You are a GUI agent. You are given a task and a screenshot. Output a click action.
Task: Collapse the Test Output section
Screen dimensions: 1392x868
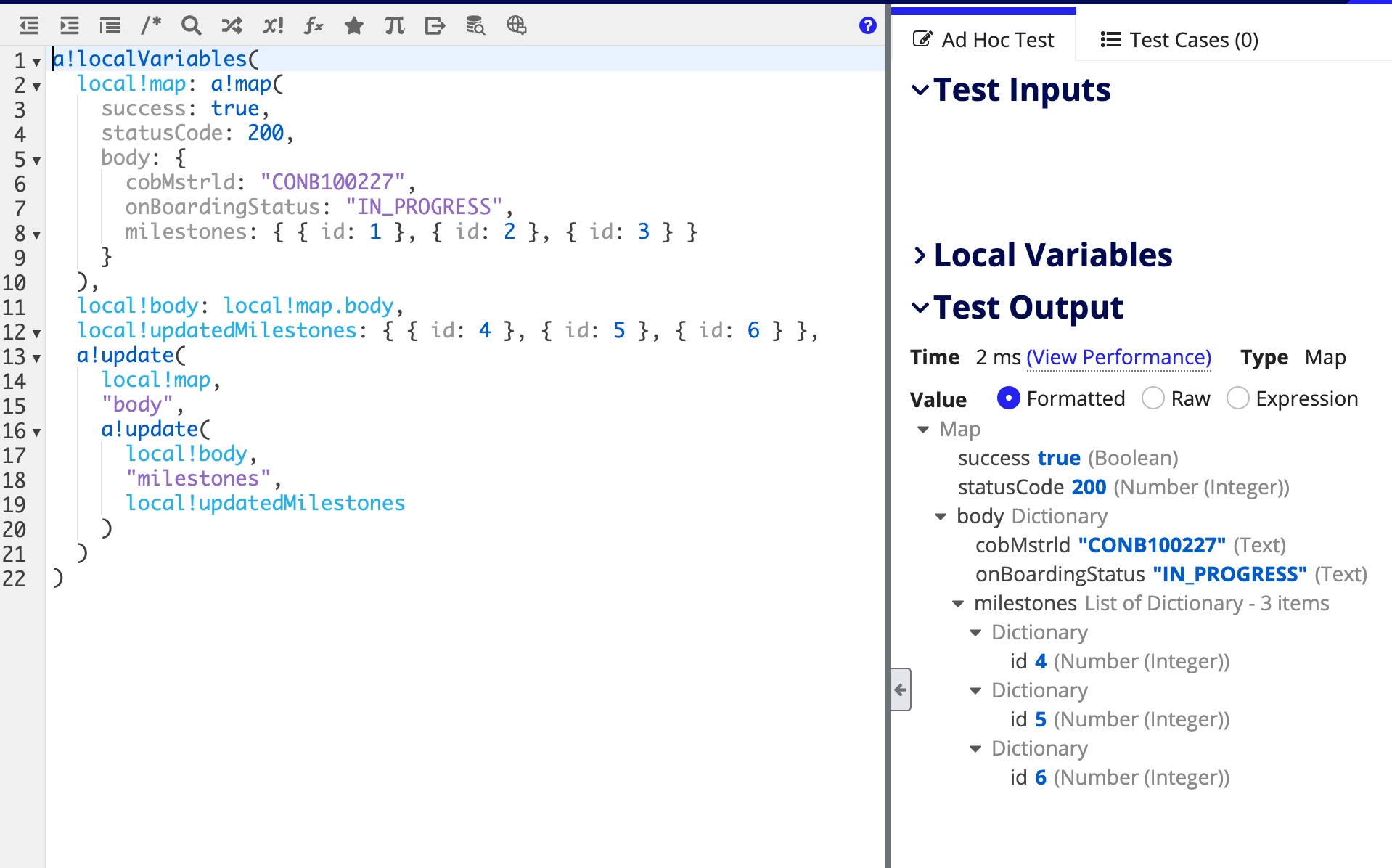[920, 308]
